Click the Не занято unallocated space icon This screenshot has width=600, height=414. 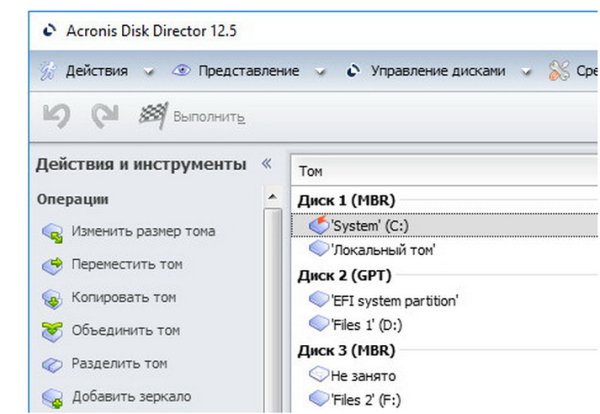(319, 374)
